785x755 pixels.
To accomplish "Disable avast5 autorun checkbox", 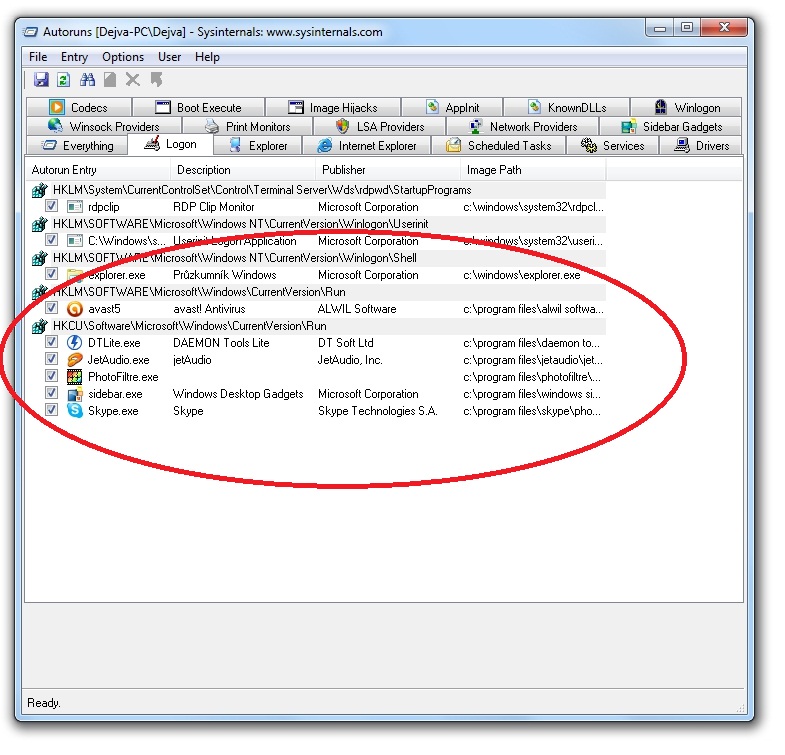I will pos(51,308).
